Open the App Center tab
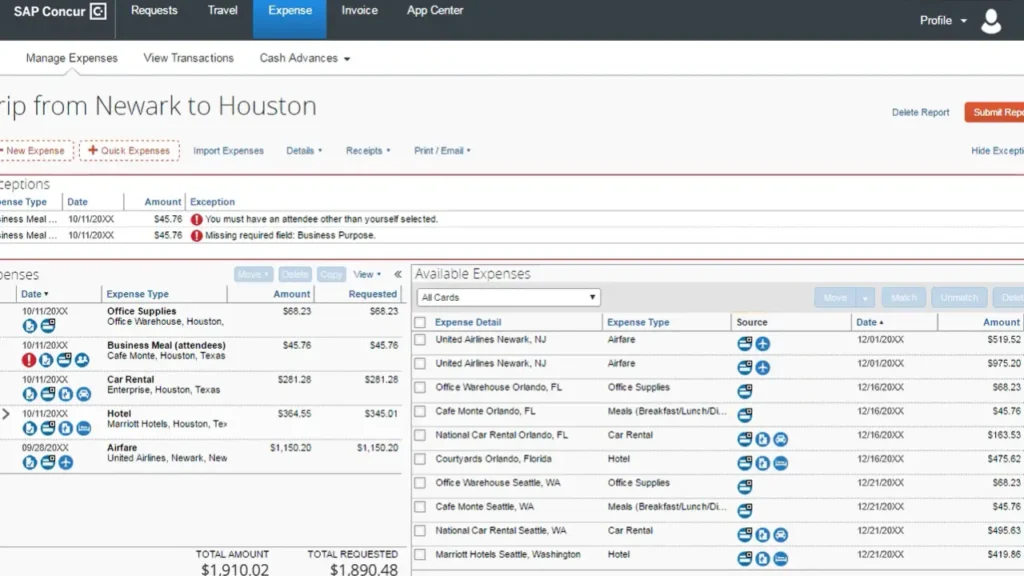This screenshot has height=576, width=1024. tap(435, 10)
